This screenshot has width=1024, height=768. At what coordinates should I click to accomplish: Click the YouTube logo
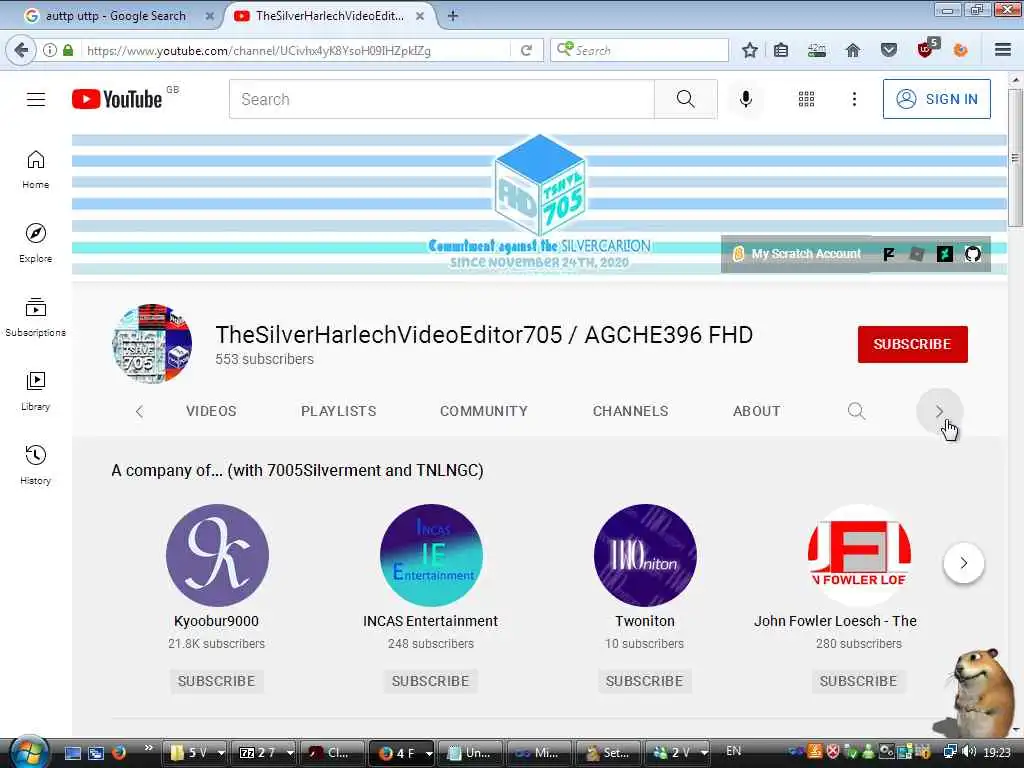[x=117, y=99]
